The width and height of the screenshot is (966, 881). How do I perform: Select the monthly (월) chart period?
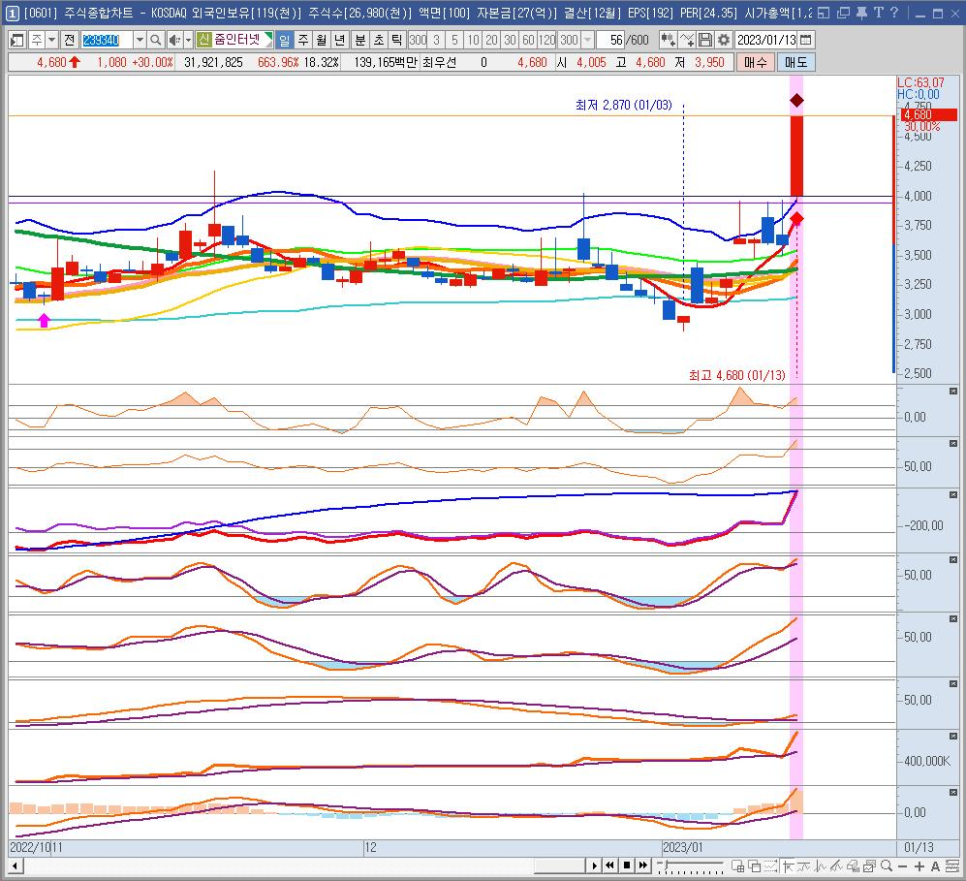322,40
